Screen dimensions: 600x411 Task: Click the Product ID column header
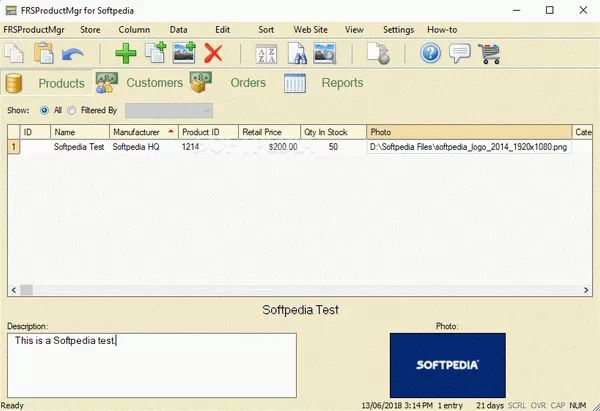209,132
